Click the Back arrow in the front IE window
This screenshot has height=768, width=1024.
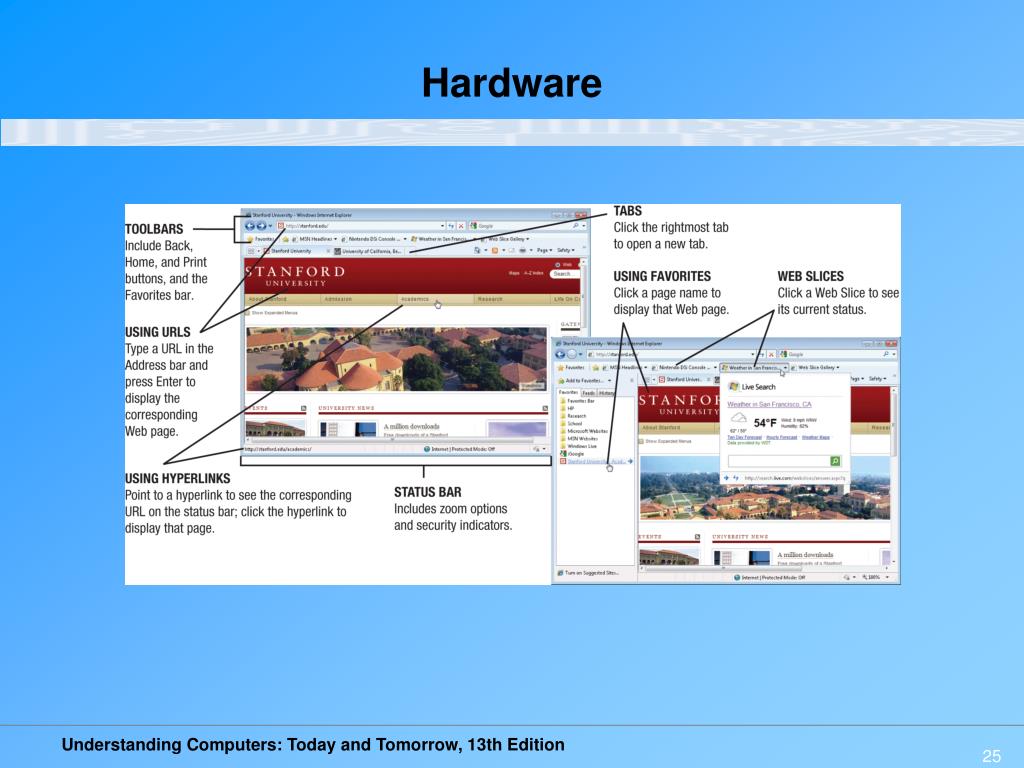point(560,354)
